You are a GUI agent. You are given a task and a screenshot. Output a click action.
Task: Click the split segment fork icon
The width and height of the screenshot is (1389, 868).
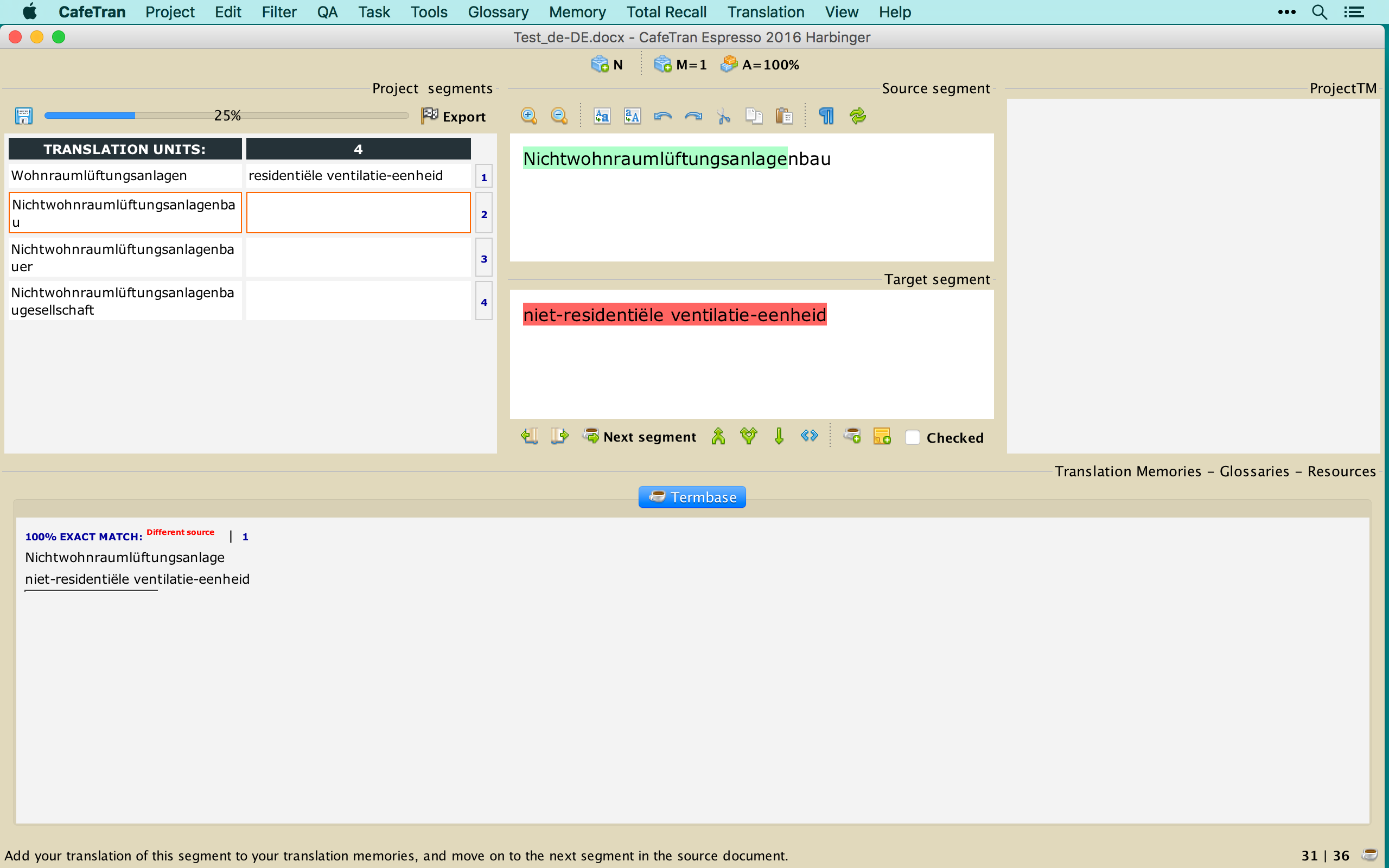coord(748,437)
